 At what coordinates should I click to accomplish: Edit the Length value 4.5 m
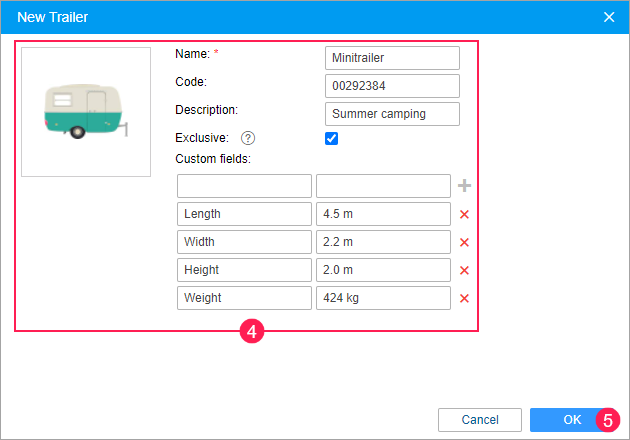coord(383,214)
